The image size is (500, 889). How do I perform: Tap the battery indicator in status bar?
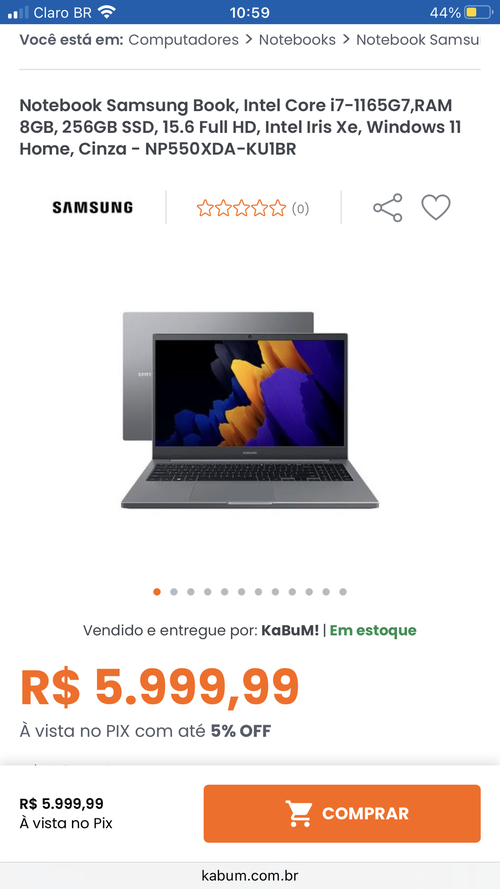click(478, 12)
